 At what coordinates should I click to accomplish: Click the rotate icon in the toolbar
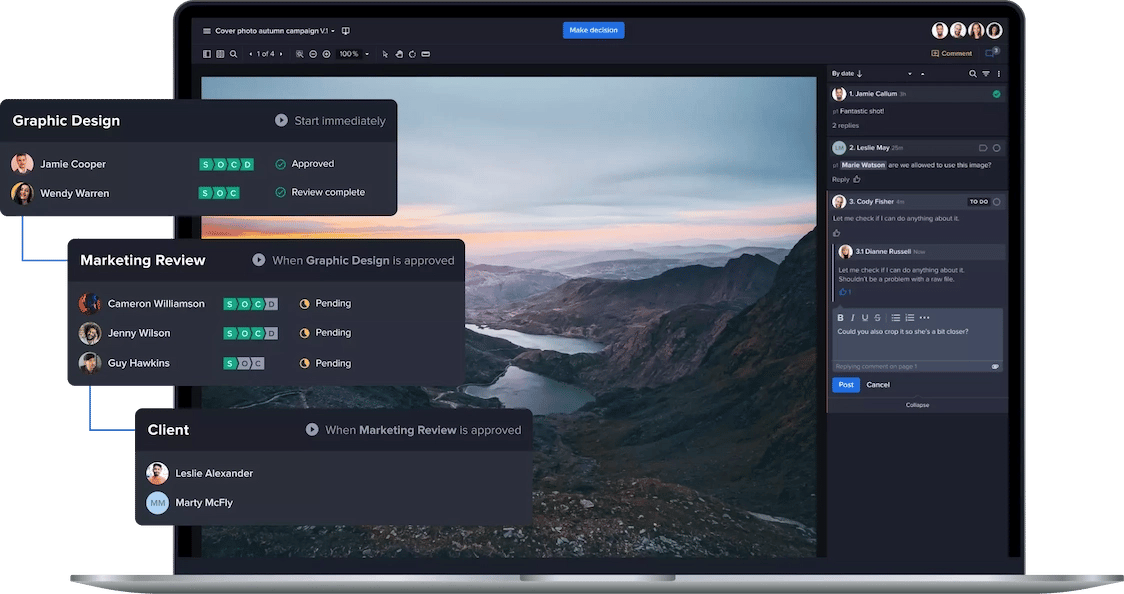[411, 54]
